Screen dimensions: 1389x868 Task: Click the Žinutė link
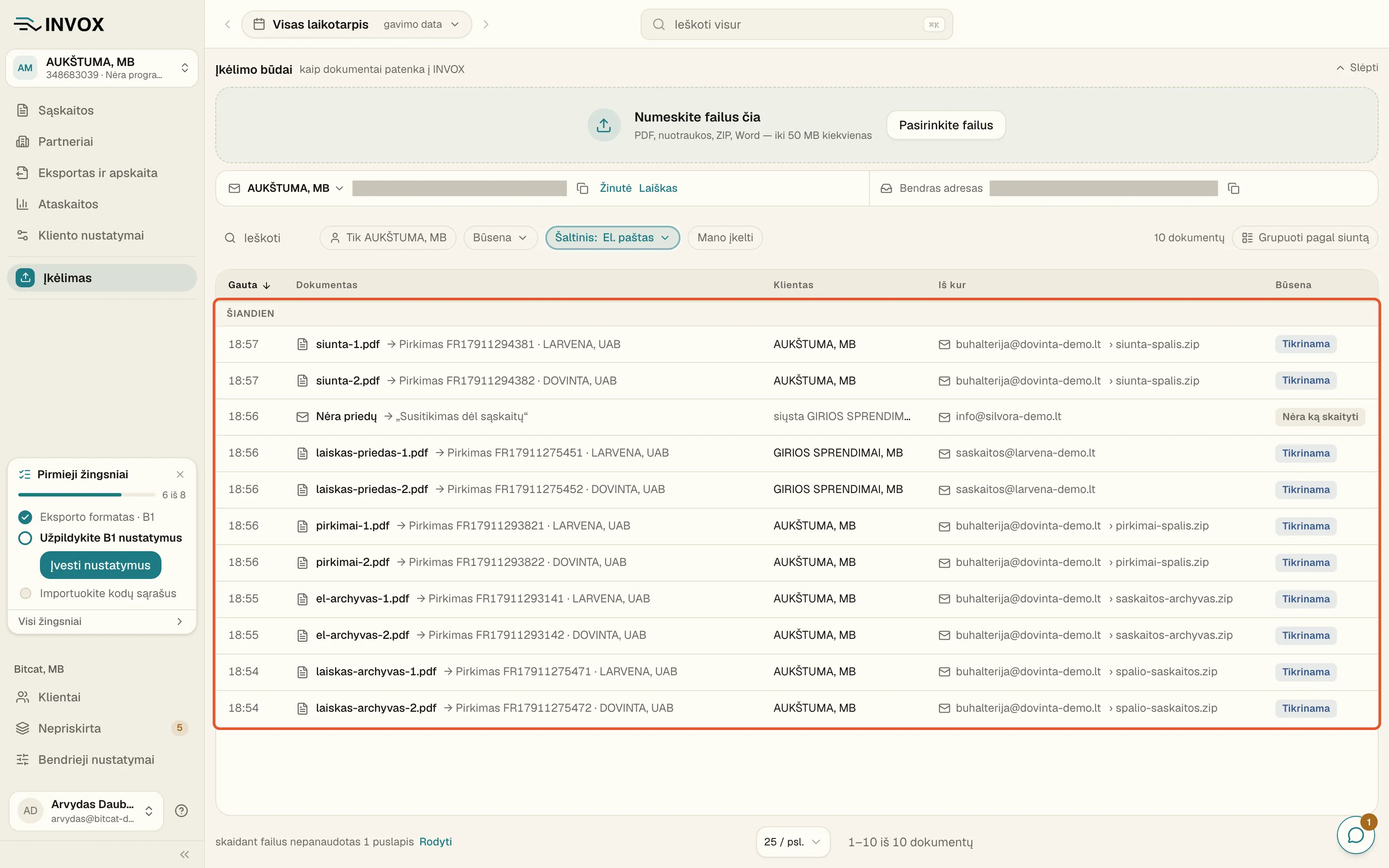(616, 188)
